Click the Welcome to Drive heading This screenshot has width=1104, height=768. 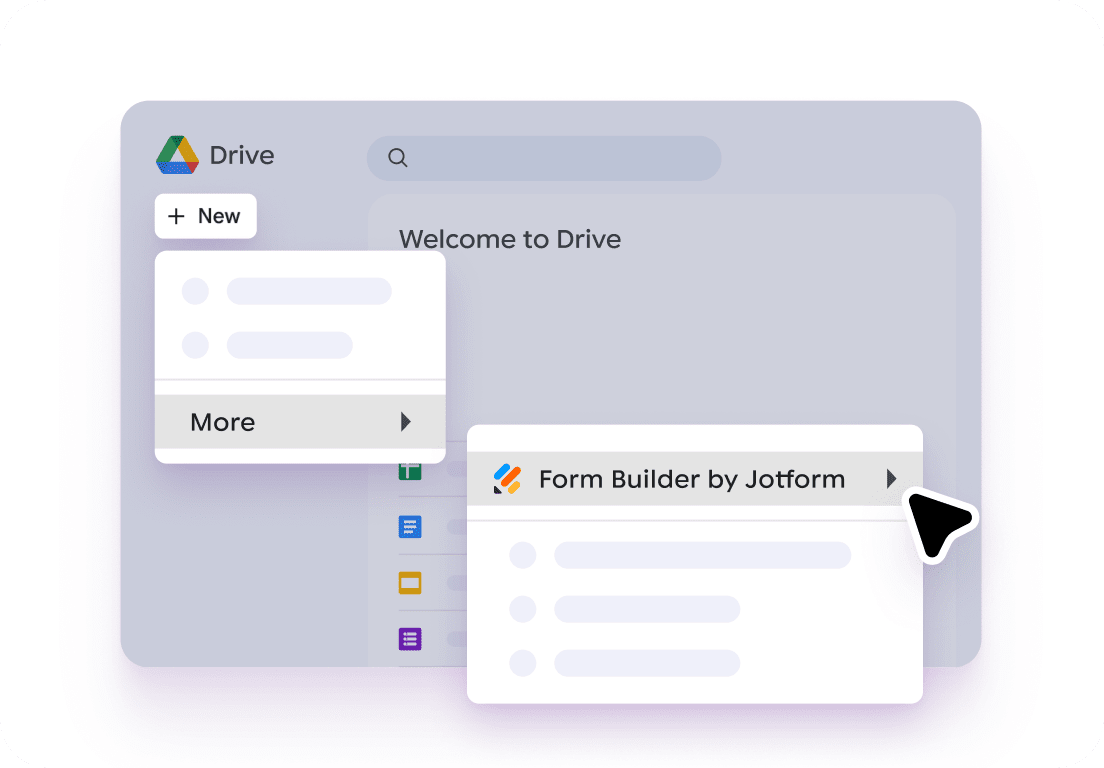[510, 239]
